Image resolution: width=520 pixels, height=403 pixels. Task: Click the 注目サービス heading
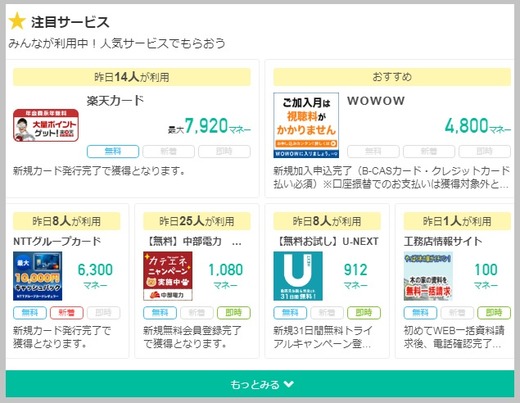tap(70, 22)
